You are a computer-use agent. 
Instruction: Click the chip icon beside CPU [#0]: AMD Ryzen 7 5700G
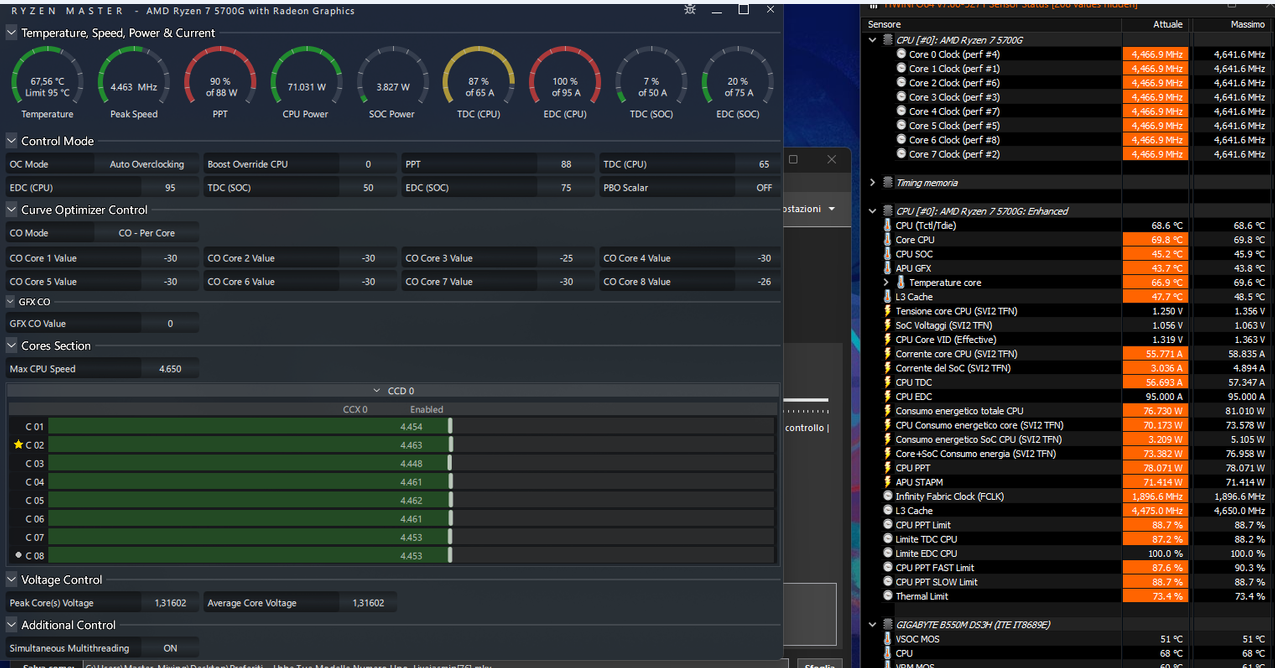click(x=888, y=40)
